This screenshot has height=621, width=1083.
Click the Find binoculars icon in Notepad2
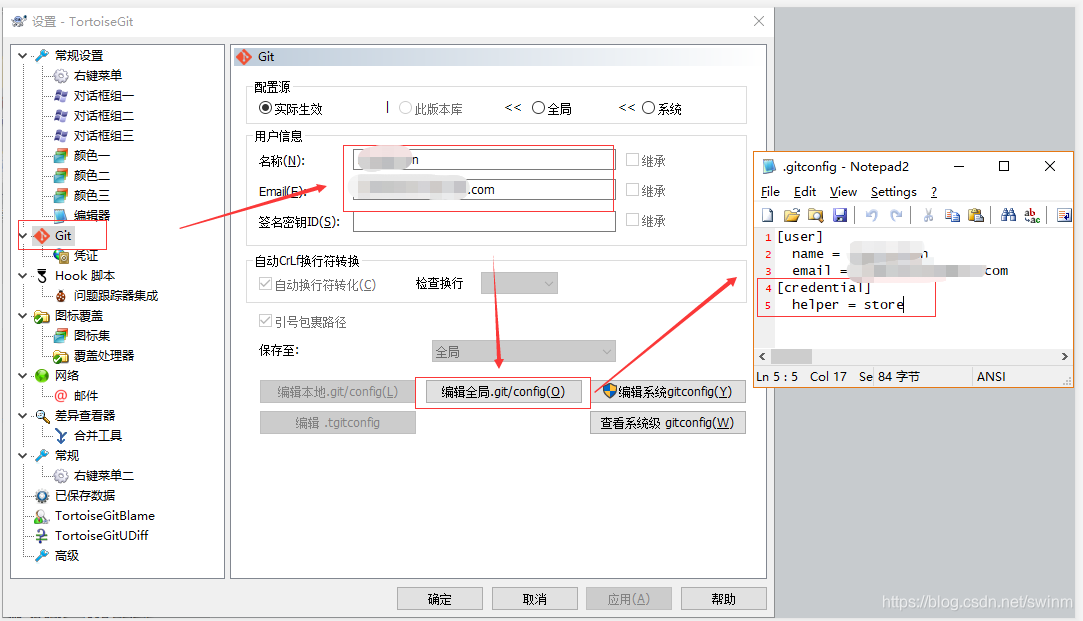coord(1008,216)
